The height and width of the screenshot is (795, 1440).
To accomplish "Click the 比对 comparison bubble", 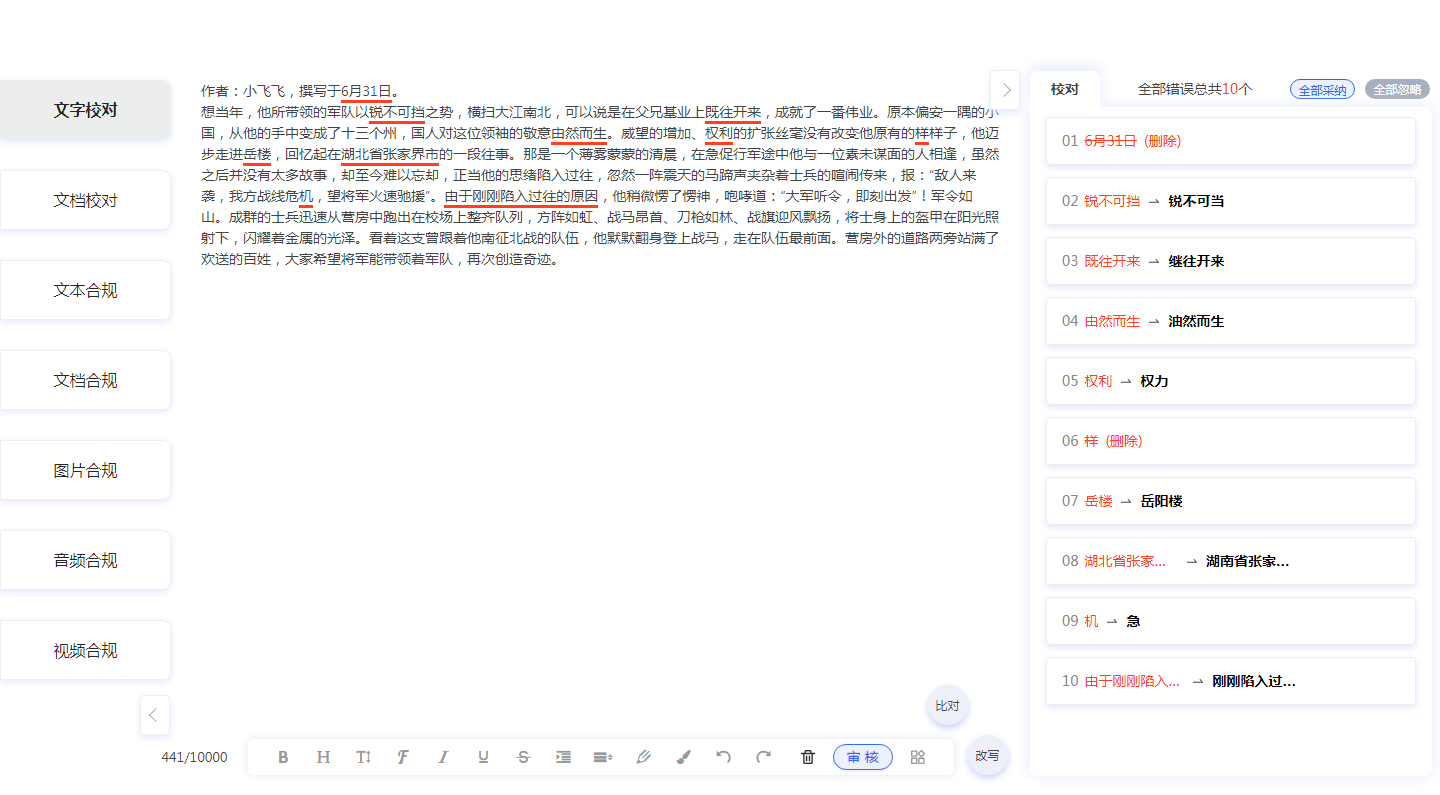I will 947,706.
